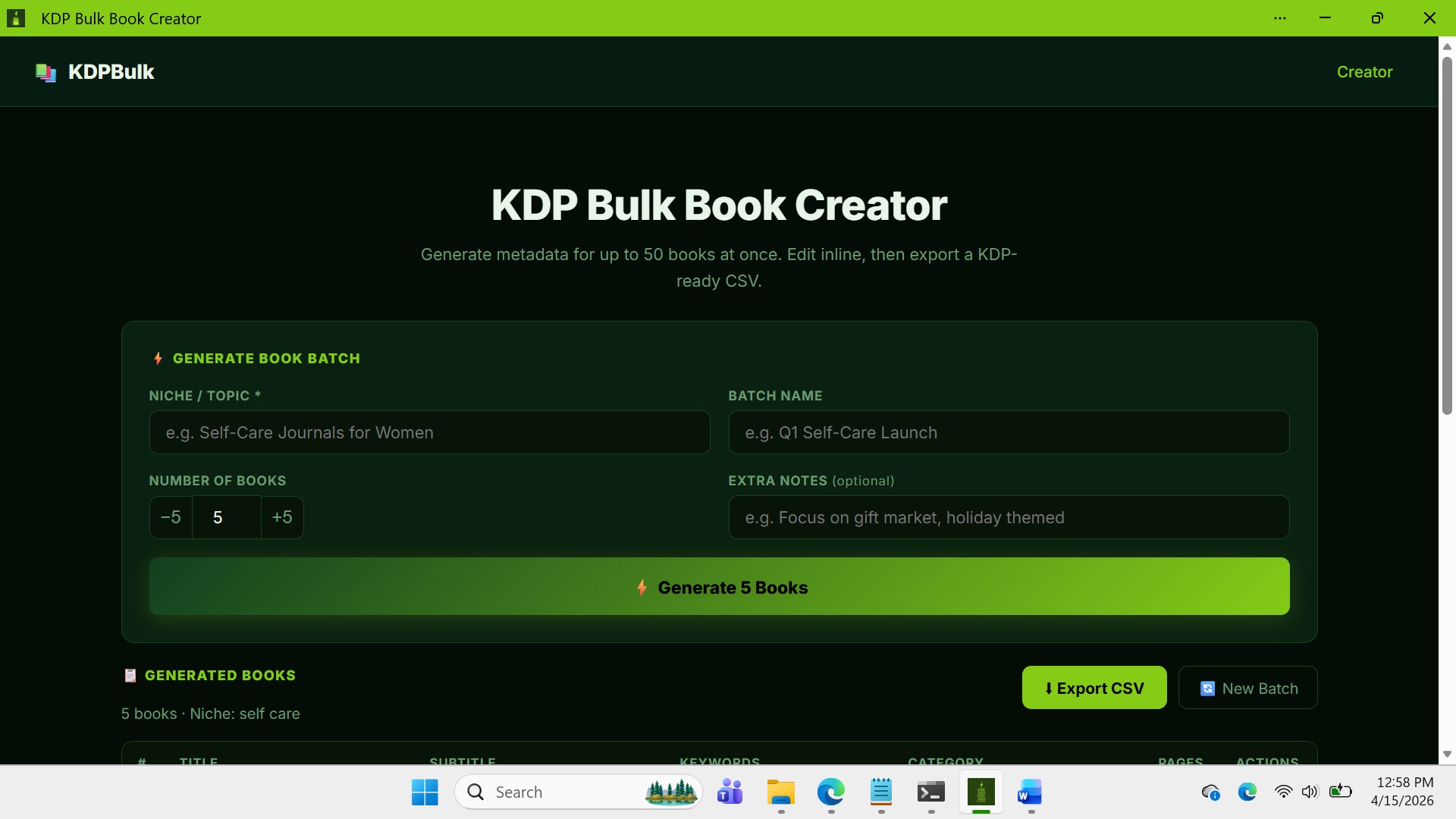1456x819 pixels.
Task: Click the GENERATED BOOKS heading
Action: (220, 676)
